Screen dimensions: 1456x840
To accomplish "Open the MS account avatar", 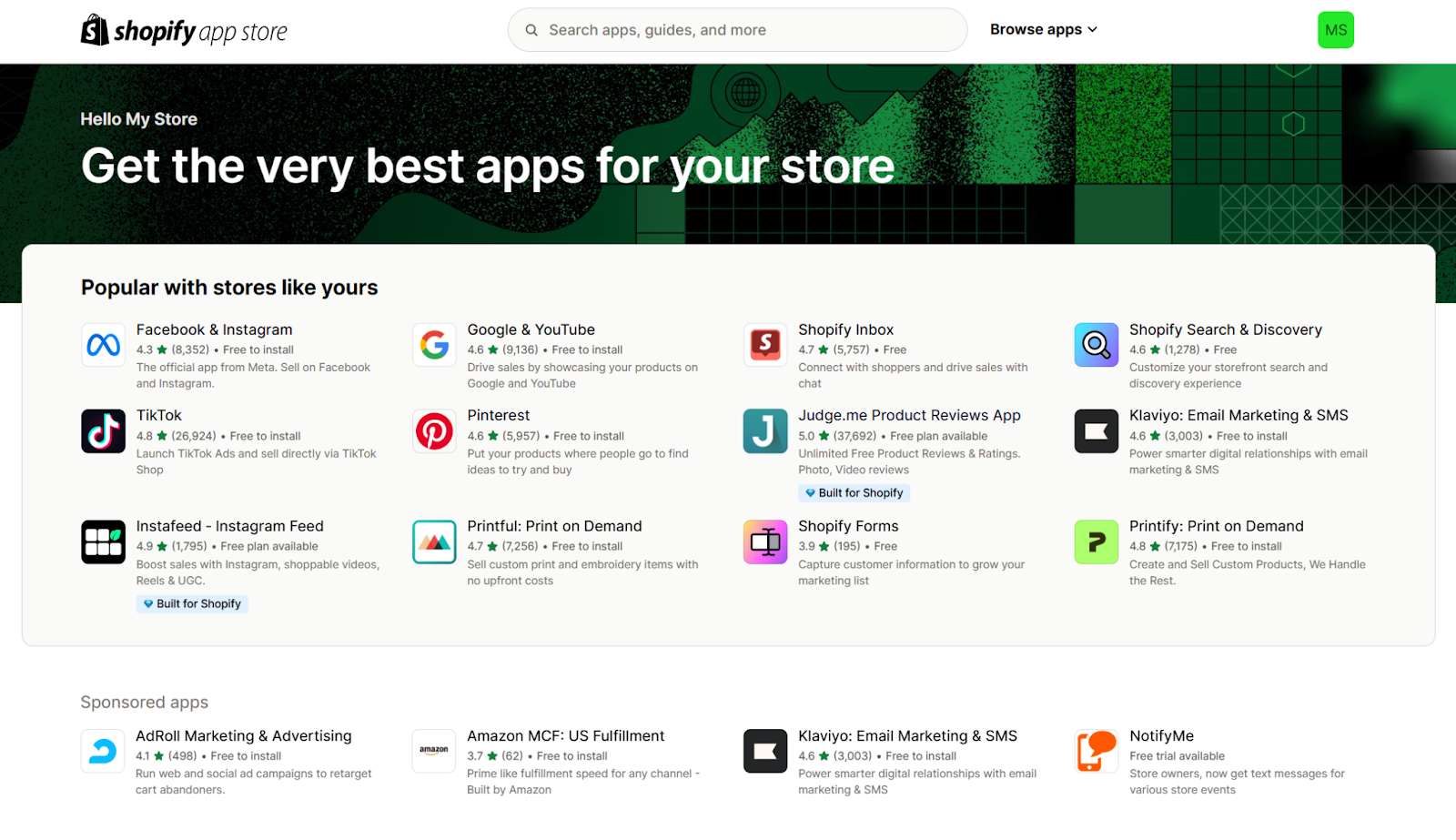I will (x=1335, y=30).
